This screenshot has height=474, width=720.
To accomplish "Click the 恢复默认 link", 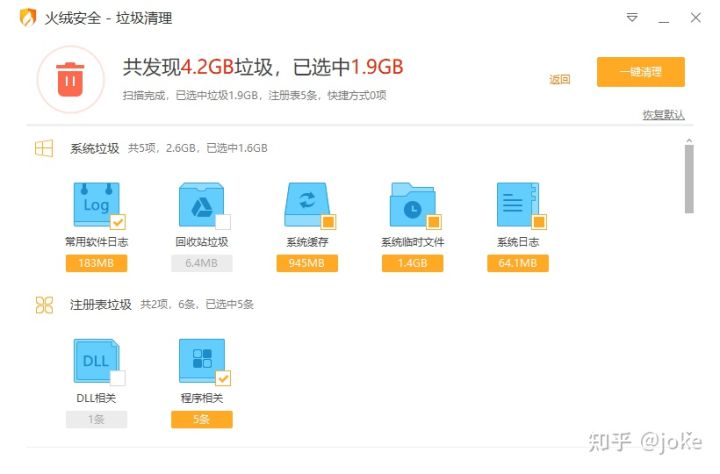I will 664,115.
